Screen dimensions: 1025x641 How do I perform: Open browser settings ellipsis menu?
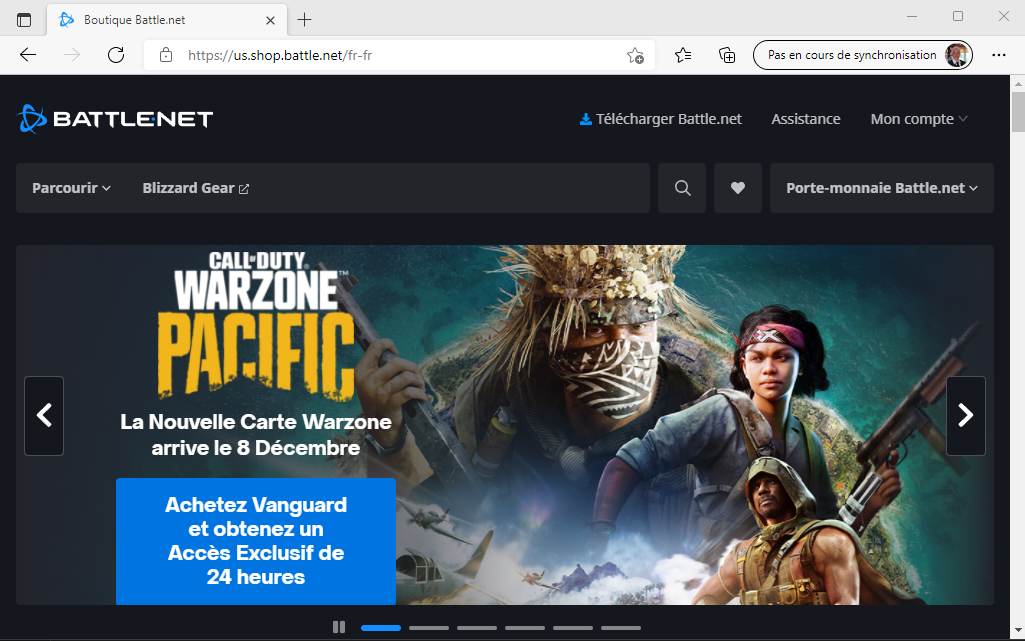[999, 56]
